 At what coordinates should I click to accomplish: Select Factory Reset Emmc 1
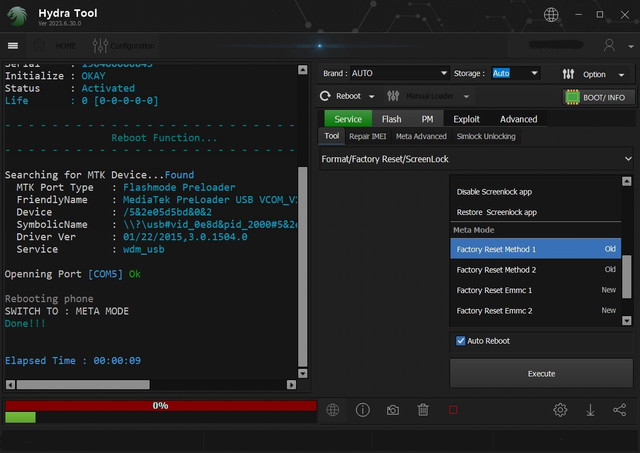pyautogui.click(x=536, y=290)
